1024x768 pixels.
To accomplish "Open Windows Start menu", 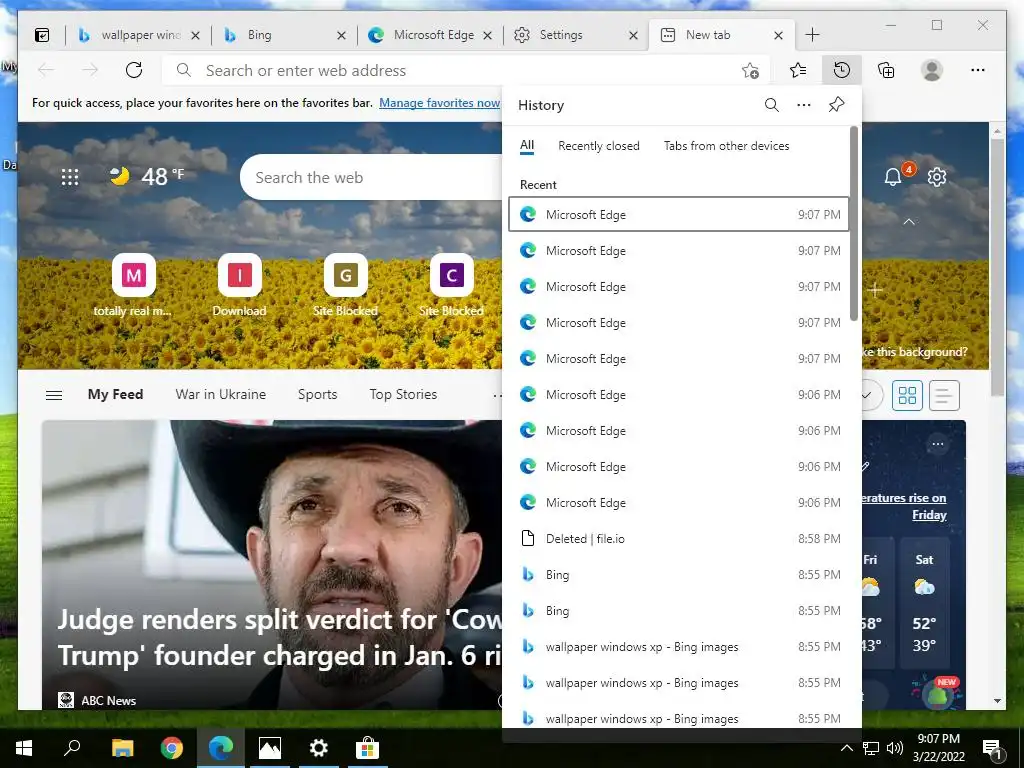I will 24,748.
